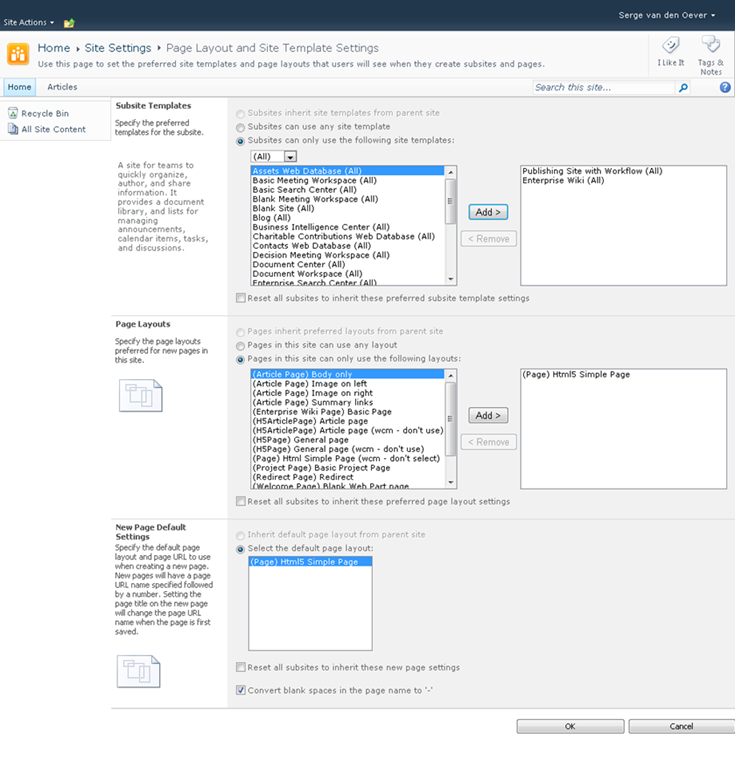Select Blog (All) template
Screen dimensions: 735x768
pos(347,217)
